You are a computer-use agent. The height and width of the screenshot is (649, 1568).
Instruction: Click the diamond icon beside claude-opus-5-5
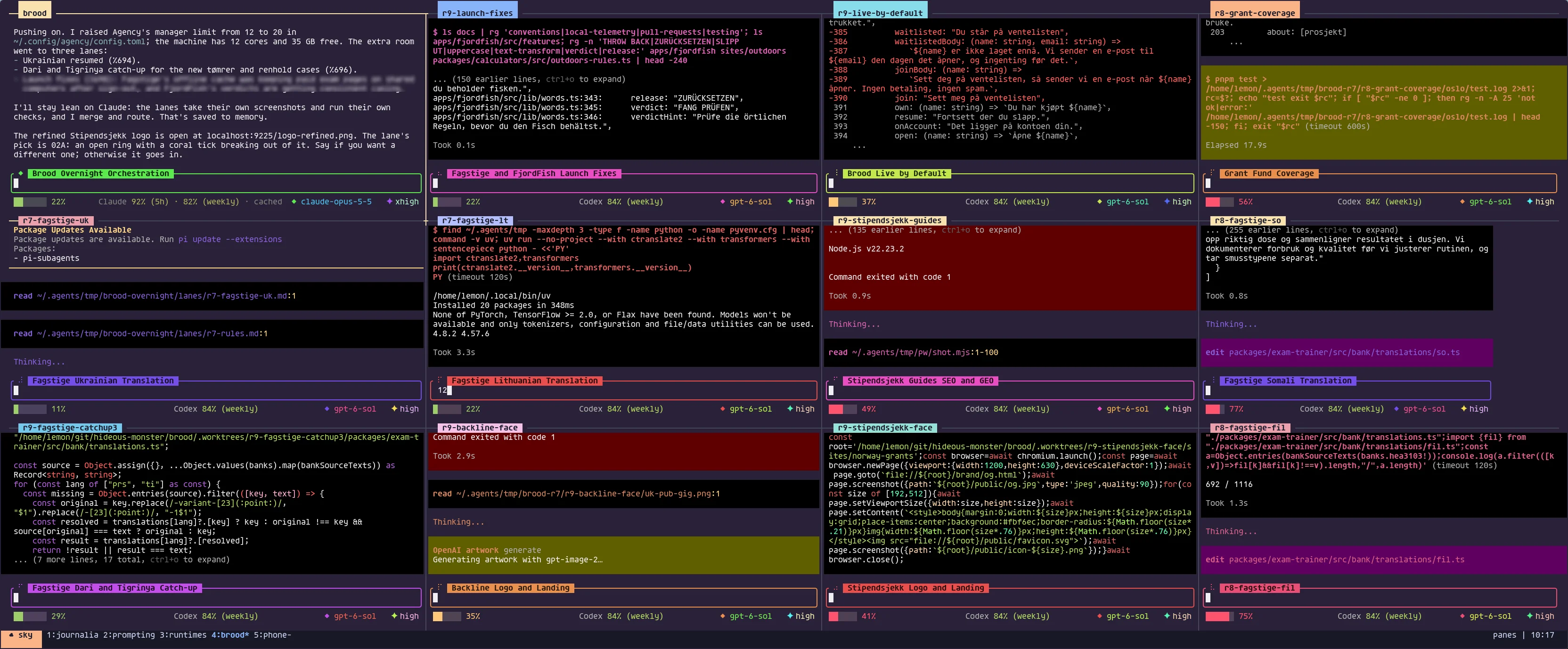point(294,202)
